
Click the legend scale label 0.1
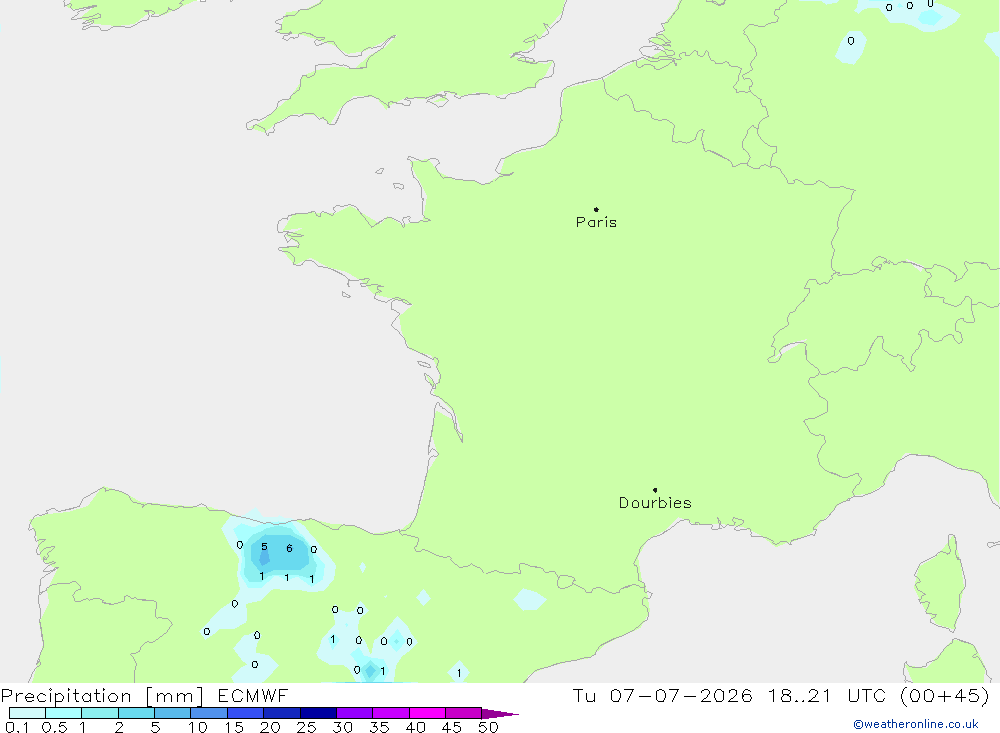[x=17, y=727]
